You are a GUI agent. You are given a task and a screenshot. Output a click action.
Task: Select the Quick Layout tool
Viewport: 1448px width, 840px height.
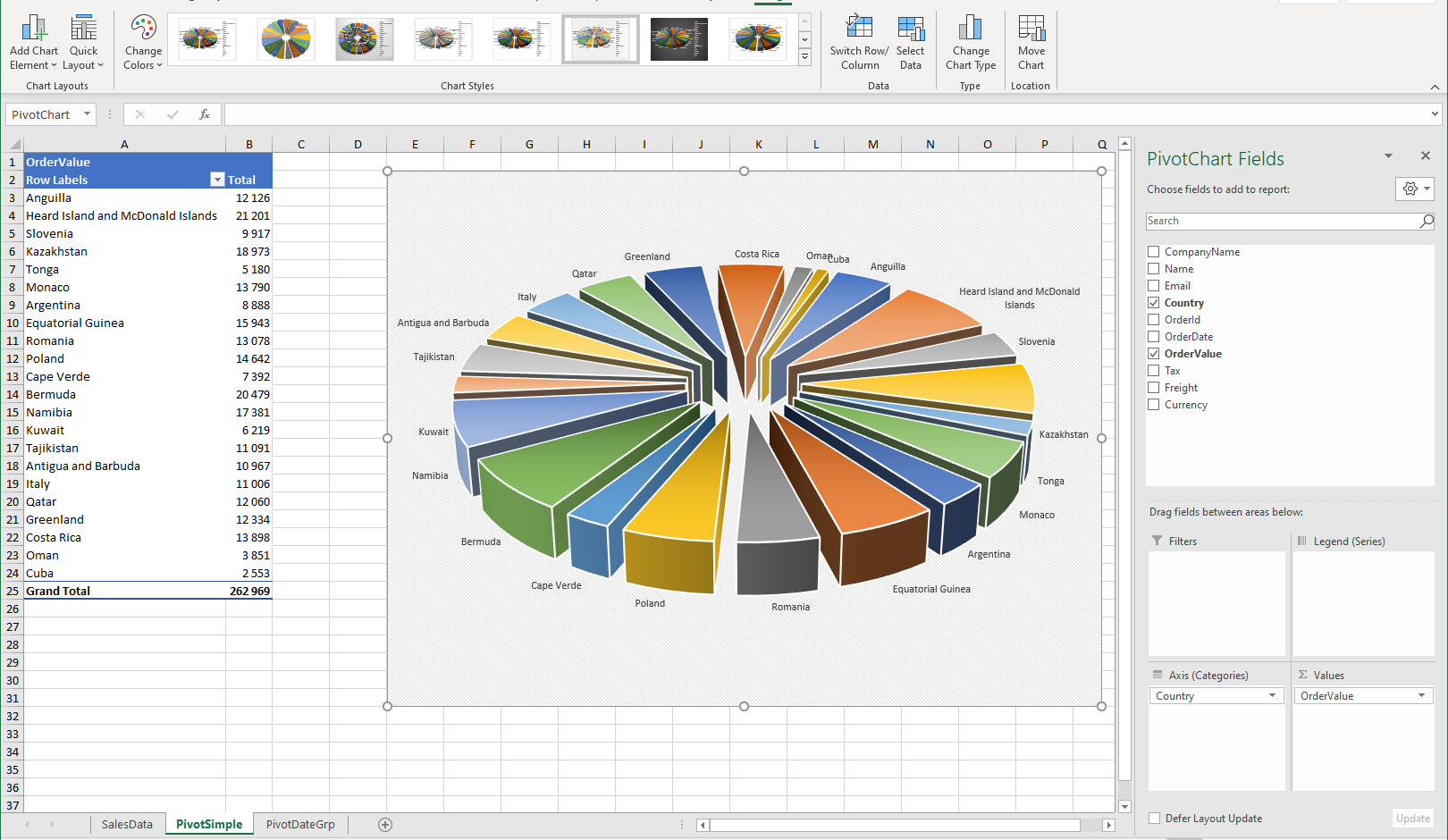(x=83, y=42)
